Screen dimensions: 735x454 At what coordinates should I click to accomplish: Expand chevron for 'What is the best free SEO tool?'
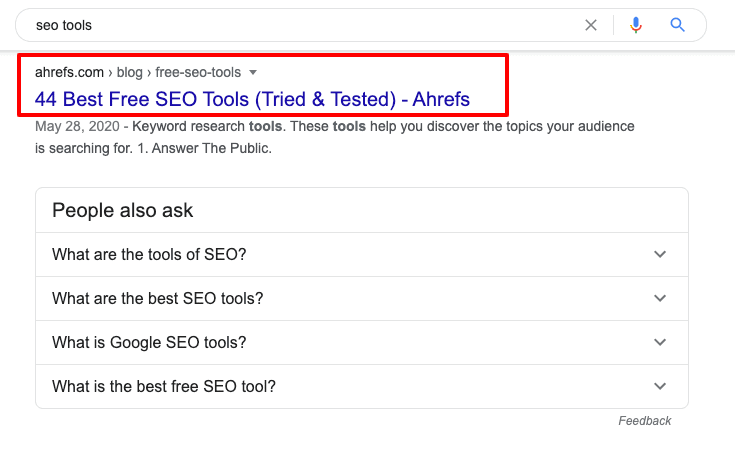tap(660, 387)
